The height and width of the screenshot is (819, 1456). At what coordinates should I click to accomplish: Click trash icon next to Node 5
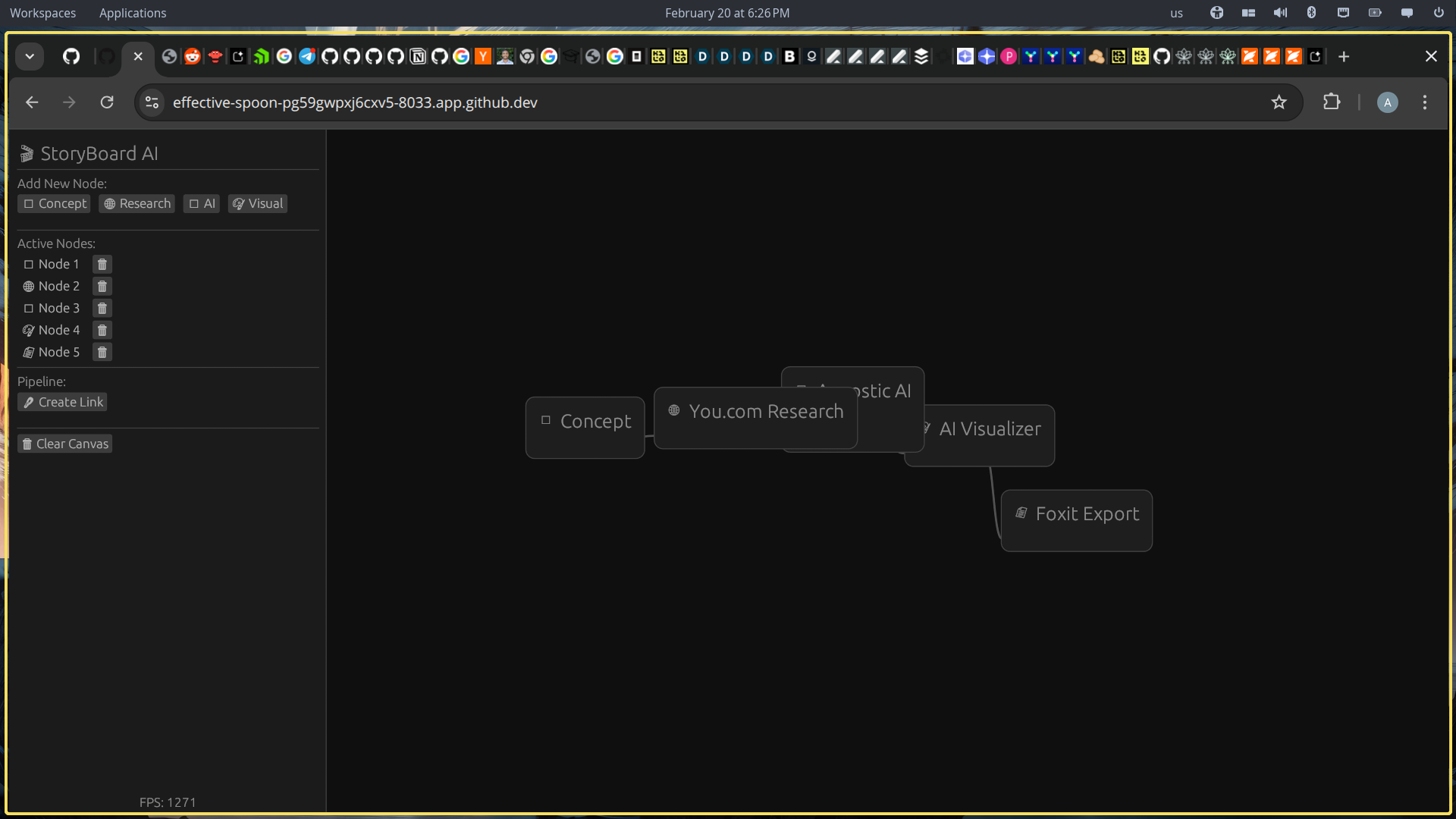102,352
